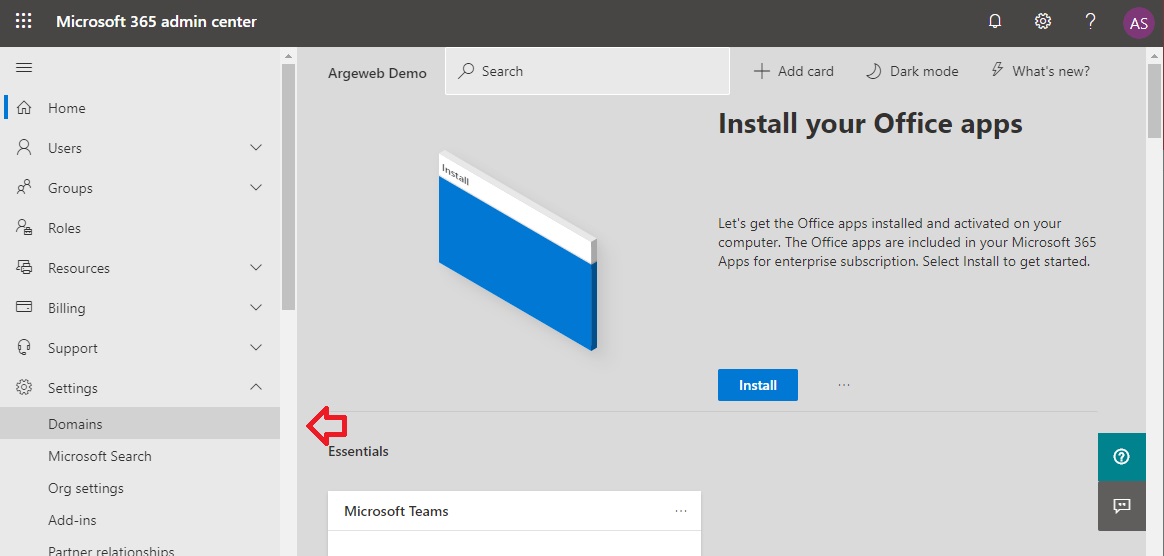Click the Search input field
1164x556 pixels.
587,71
